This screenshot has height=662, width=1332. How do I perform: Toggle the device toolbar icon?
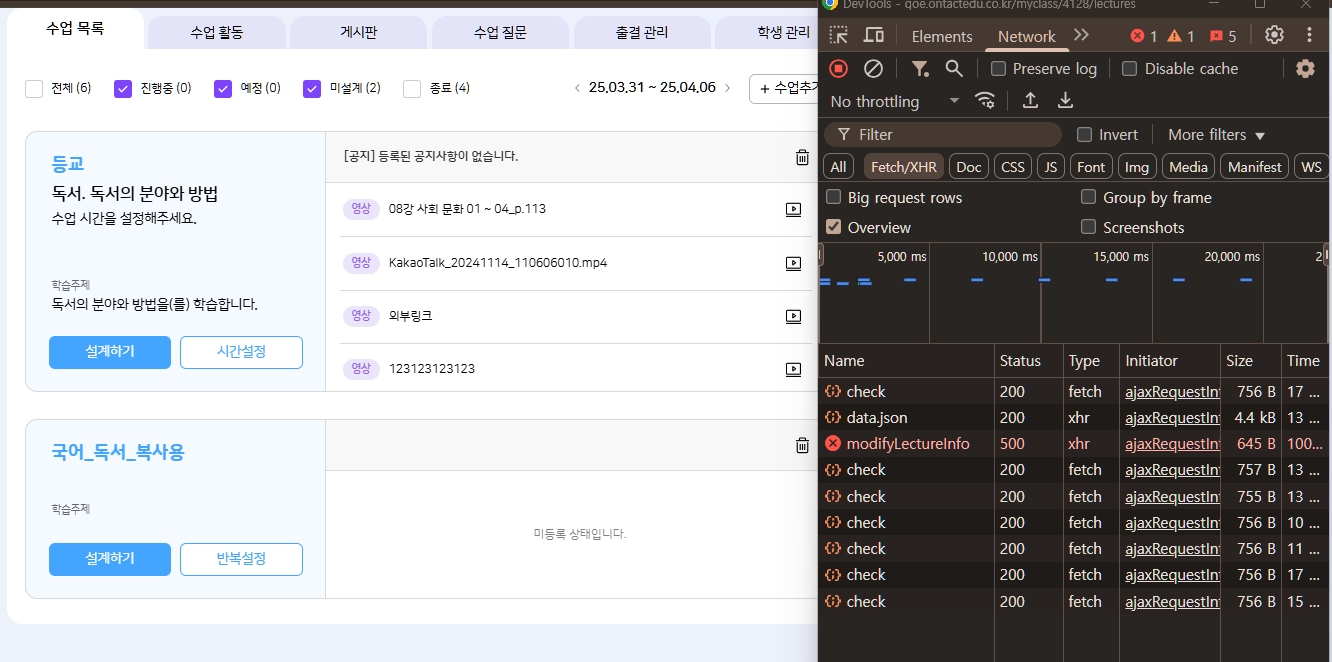click(873, 36)
